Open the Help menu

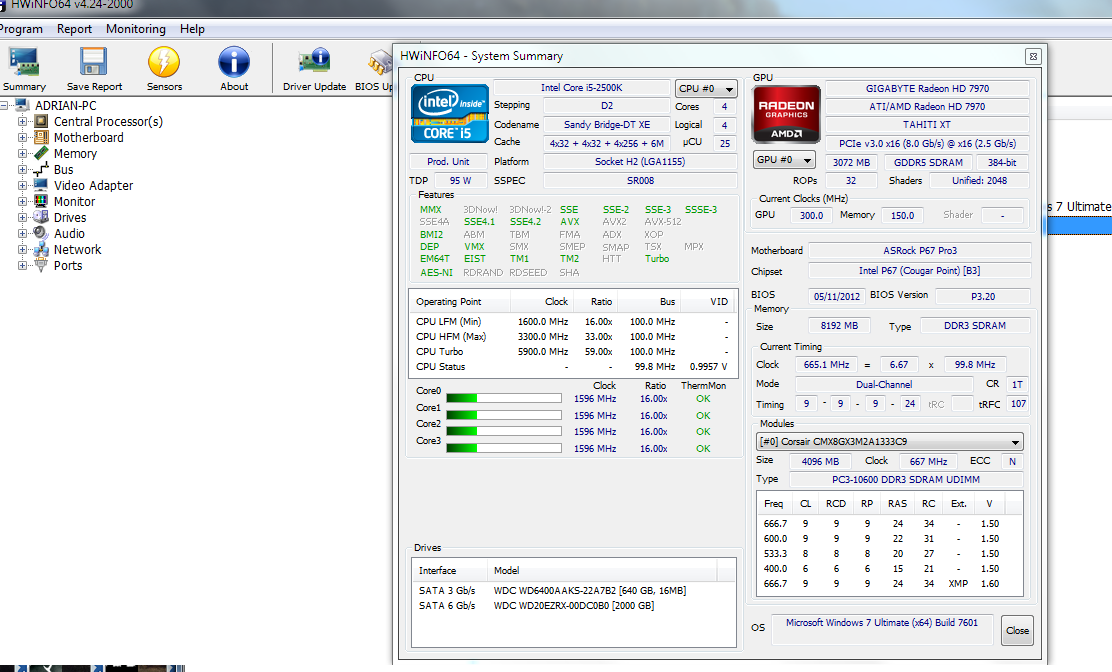192,29
